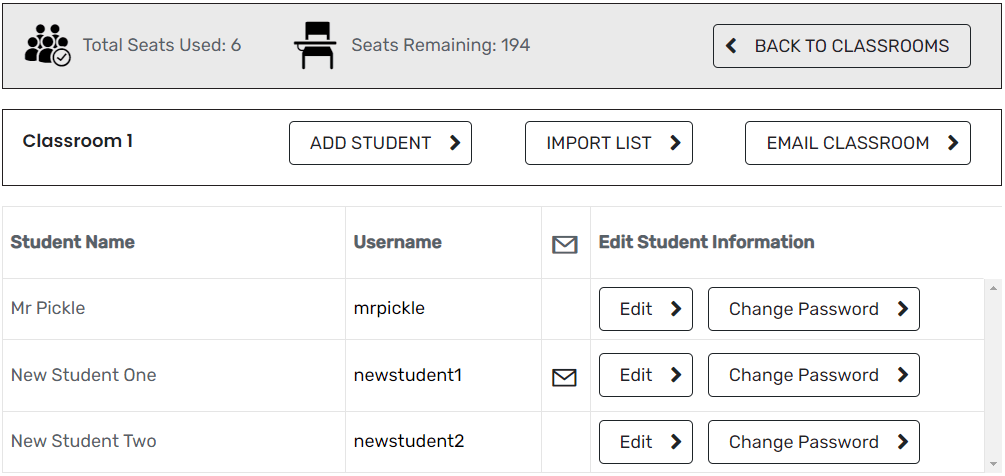Click chevron arrow on Add Student button
The width and height of the screenshot is (1005, 476).
(455, 143)
